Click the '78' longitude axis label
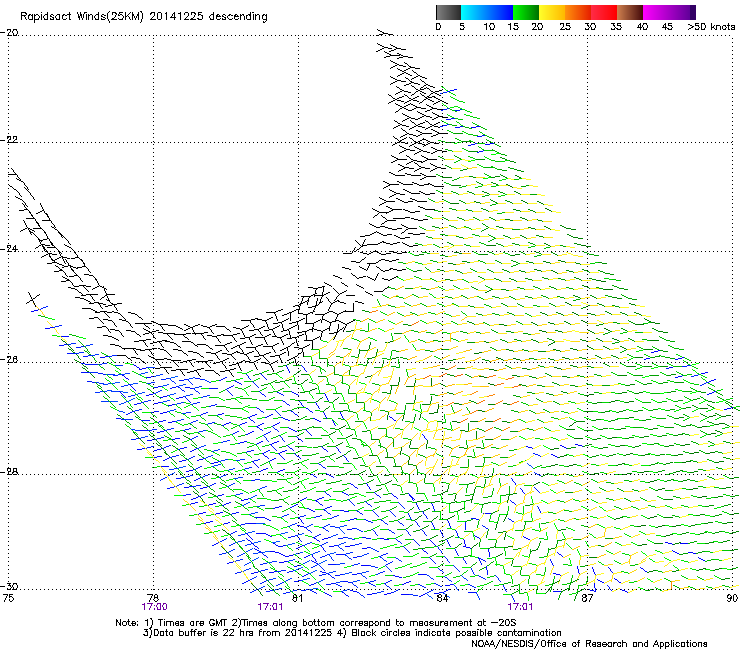740x650 pixels. 153,598
